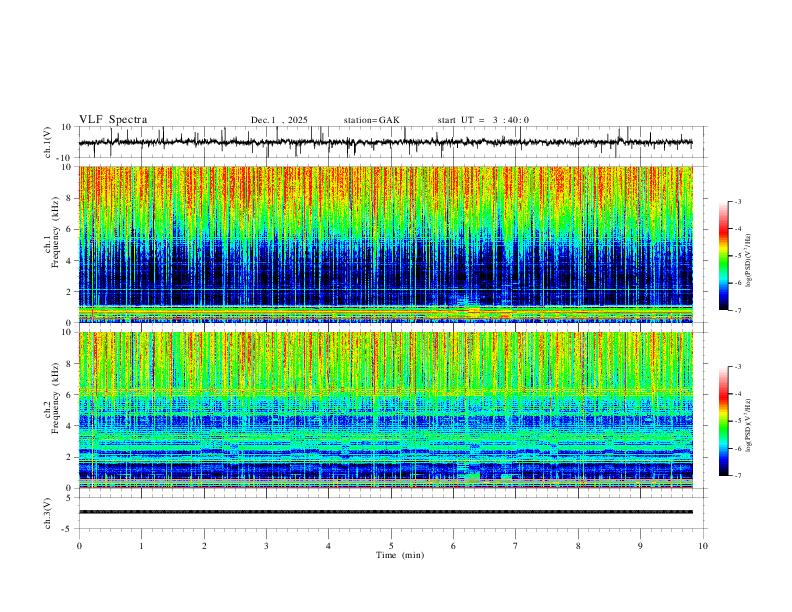Viewport: 792px width, 612px height.
Task: Click the ch.1 "Frequency (kHz)" axis label
Action: click(x=56, y=232)
